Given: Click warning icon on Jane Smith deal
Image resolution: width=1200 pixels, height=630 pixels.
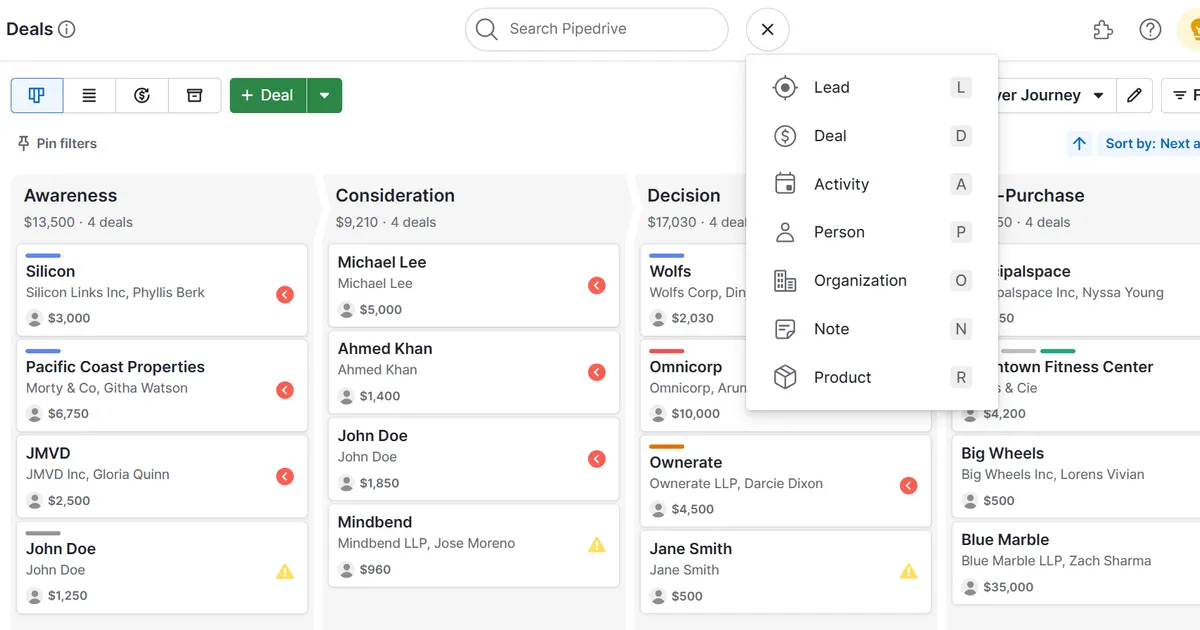Looking at the screenshot, I should click(908, 571).
